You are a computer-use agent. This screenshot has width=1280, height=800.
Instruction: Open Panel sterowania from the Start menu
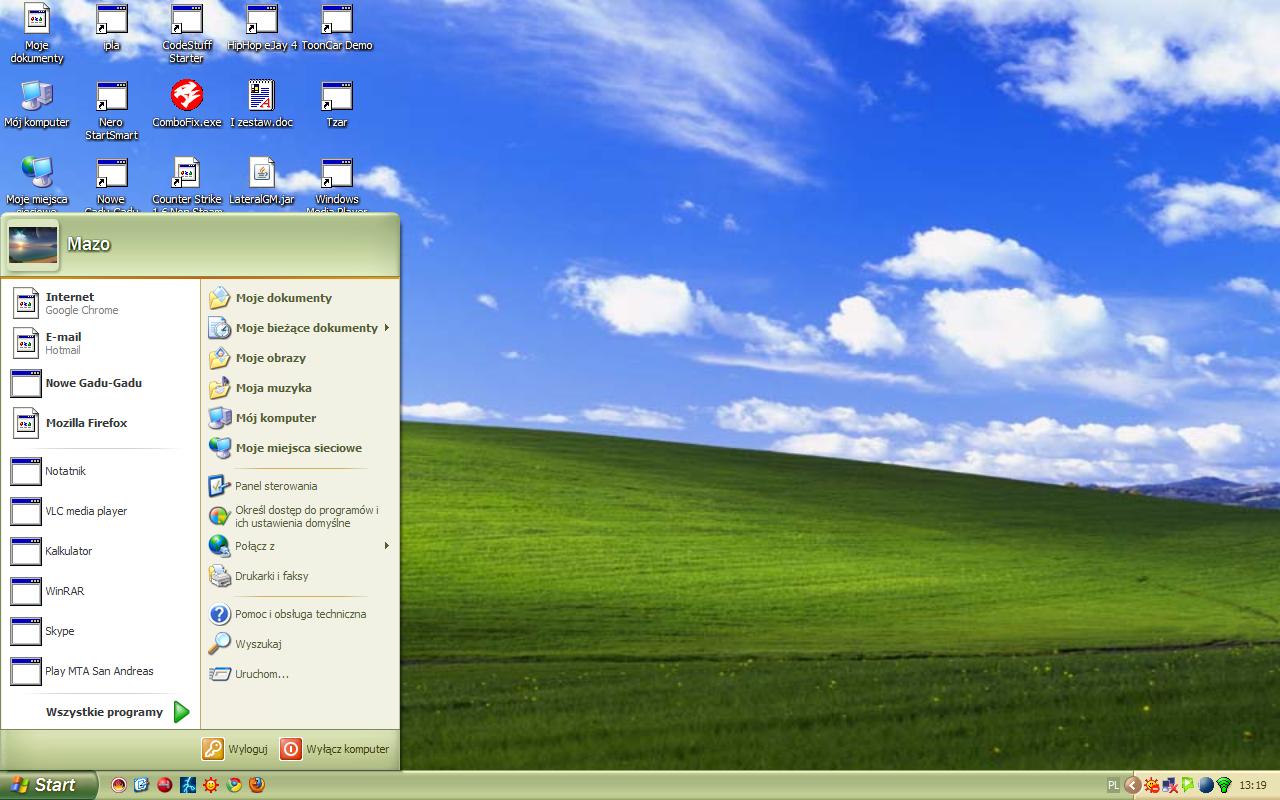pos(275,486)
